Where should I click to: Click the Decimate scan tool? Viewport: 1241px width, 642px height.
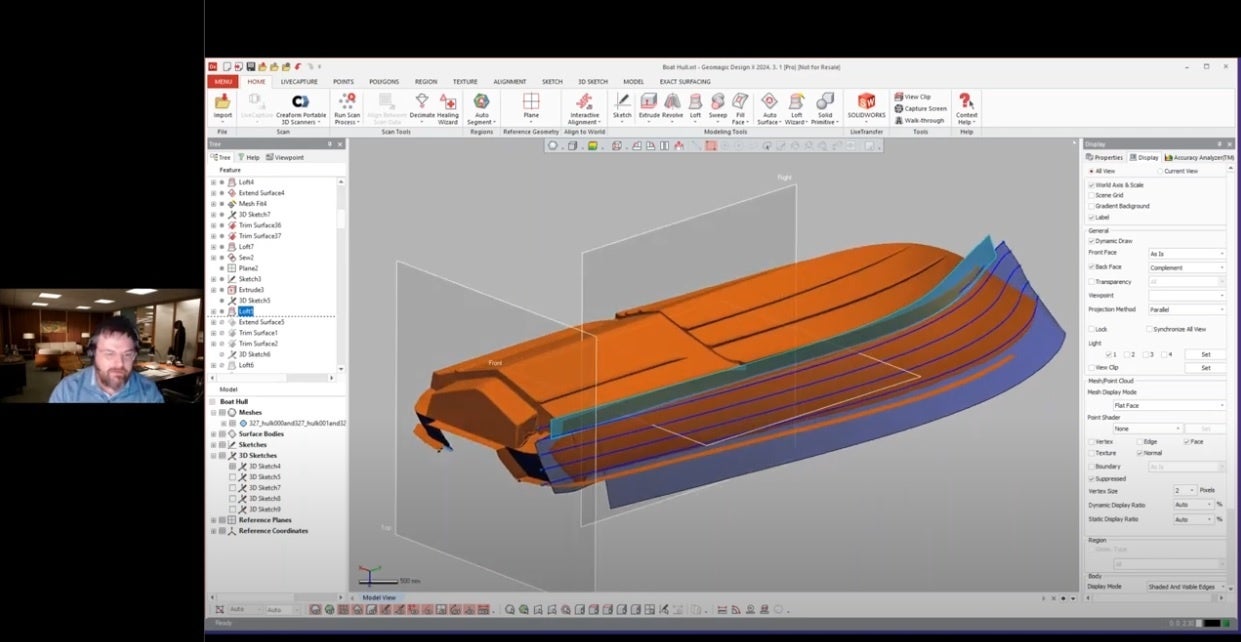422,105
